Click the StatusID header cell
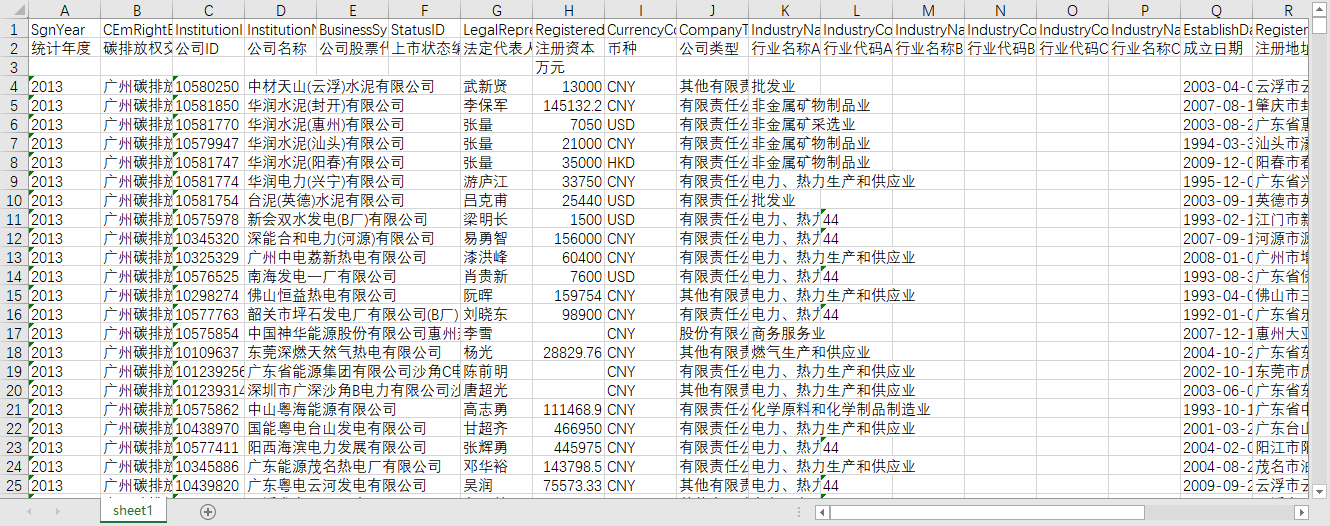This screenshot has height=526, width=1330. pyautogui.click(x=425, y=29)
